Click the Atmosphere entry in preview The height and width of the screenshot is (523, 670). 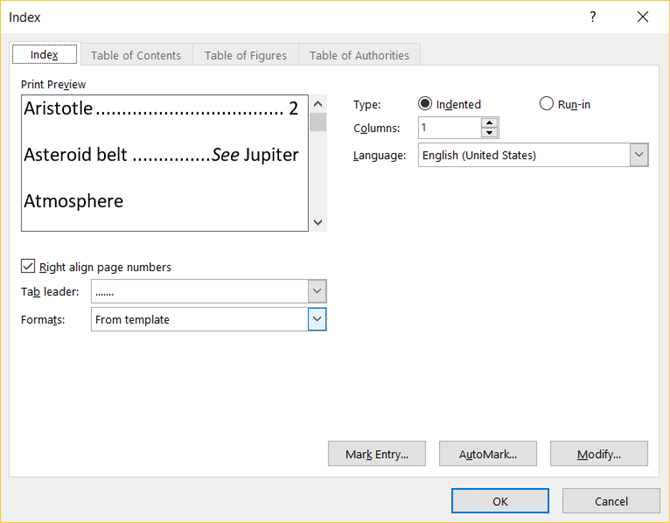(73, 201)
